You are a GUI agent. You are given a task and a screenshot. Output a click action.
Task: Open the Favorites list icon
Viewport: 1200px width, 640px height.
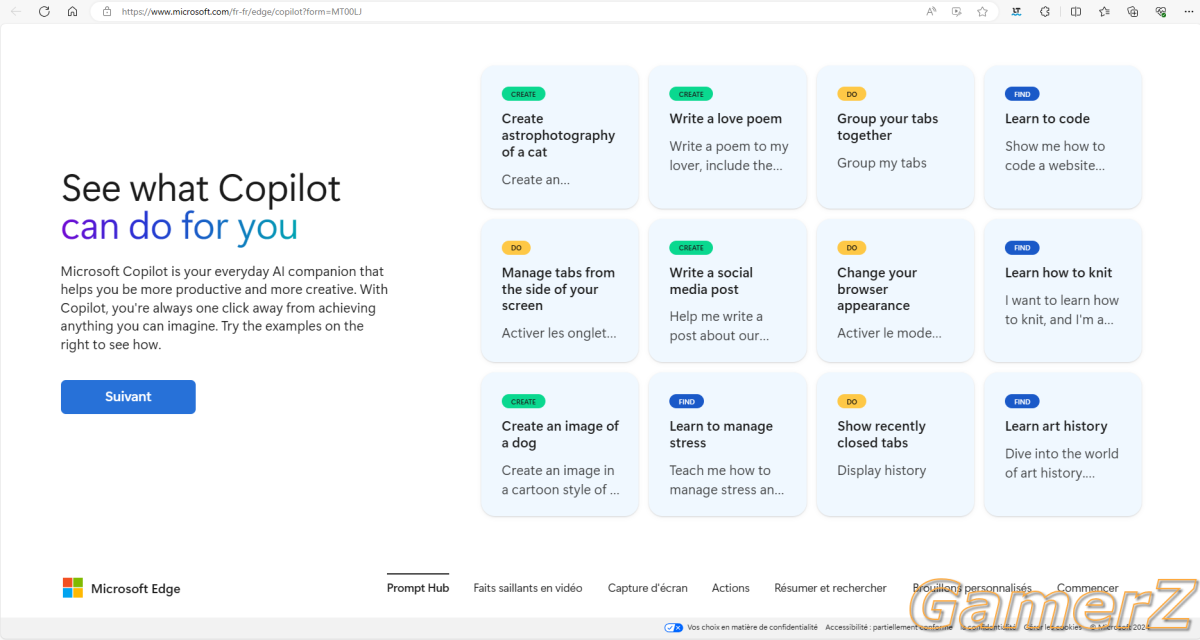(x=1104, y=12)
